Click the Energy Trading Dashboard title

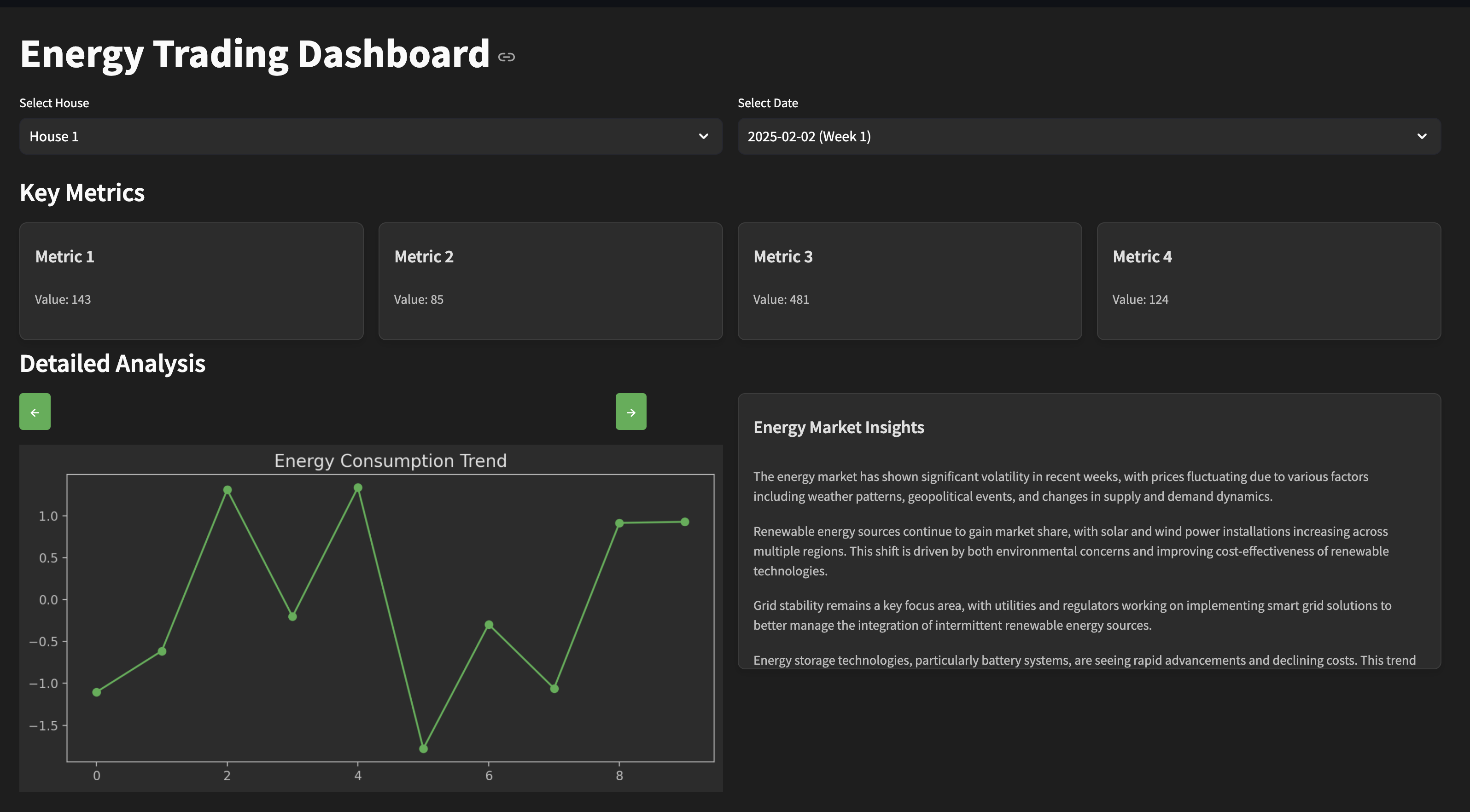255,54
